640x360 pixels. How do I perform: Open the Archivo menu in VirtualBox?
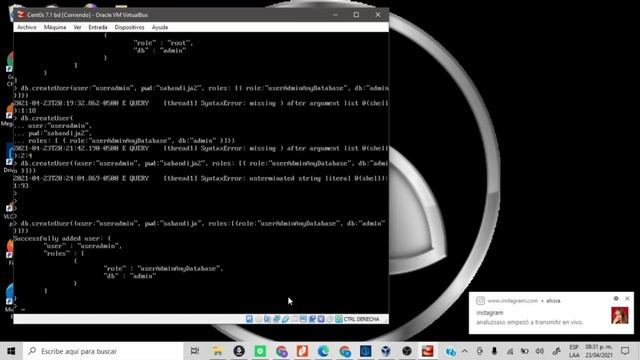point(27,27)
